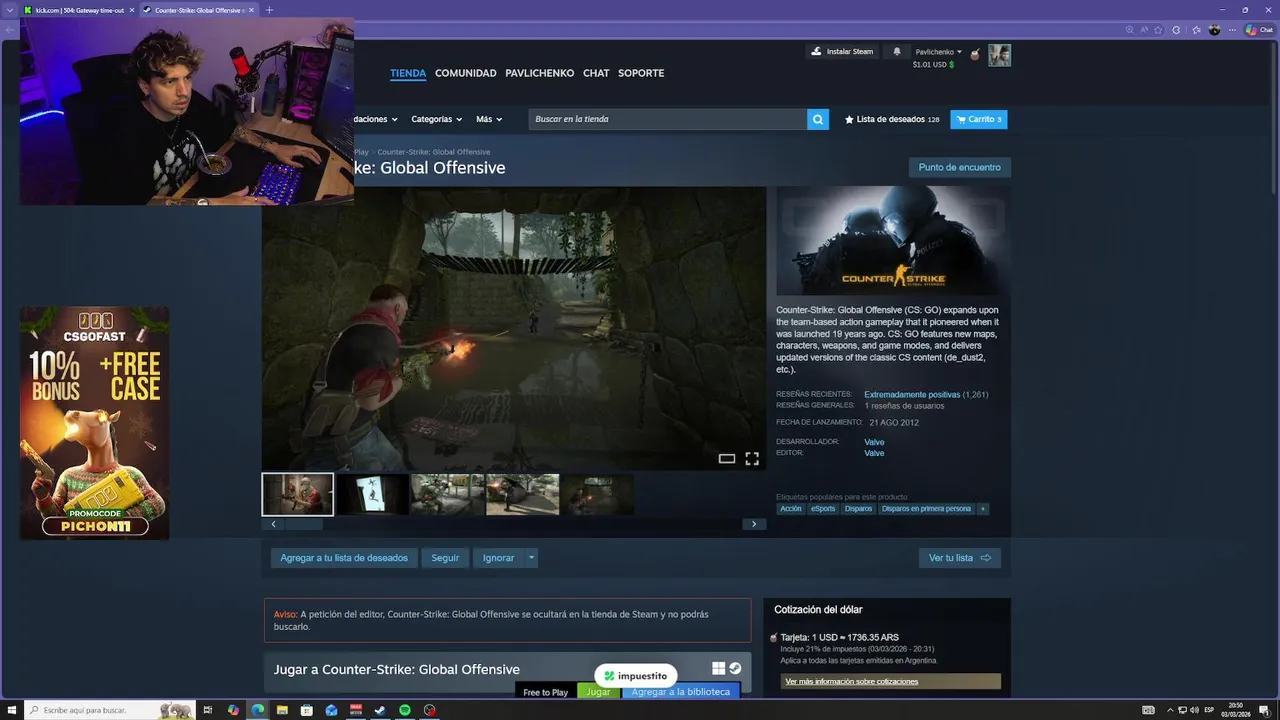
Task: Focus the Buscar en la tienda field
Action: pyautogui.click(x=668, y=119)
